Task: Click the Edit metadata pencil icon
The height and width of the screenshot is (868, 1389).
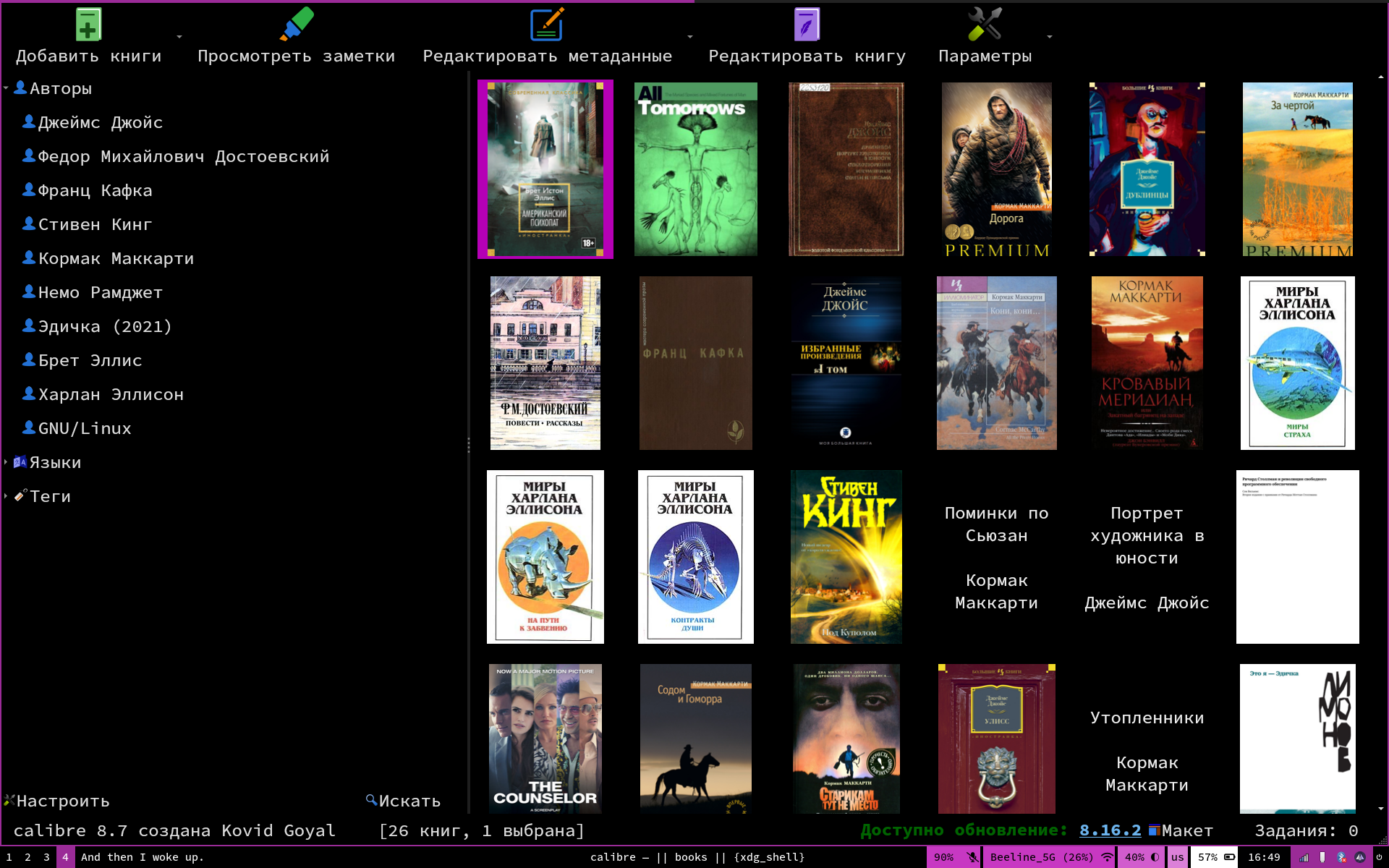Action: (547, 25)
